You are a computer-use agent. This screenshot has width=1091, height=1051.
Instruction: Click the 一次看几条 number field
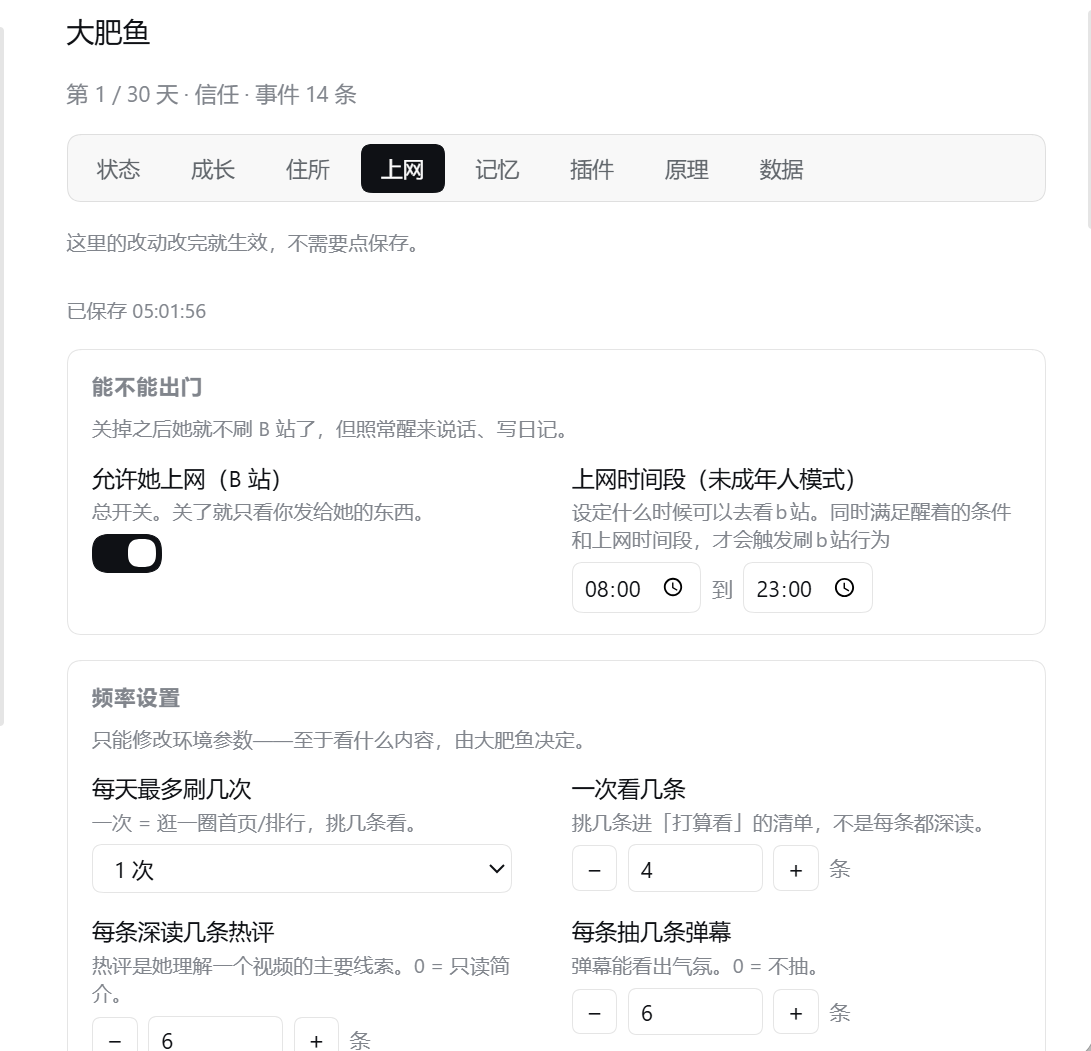(695, 869)
